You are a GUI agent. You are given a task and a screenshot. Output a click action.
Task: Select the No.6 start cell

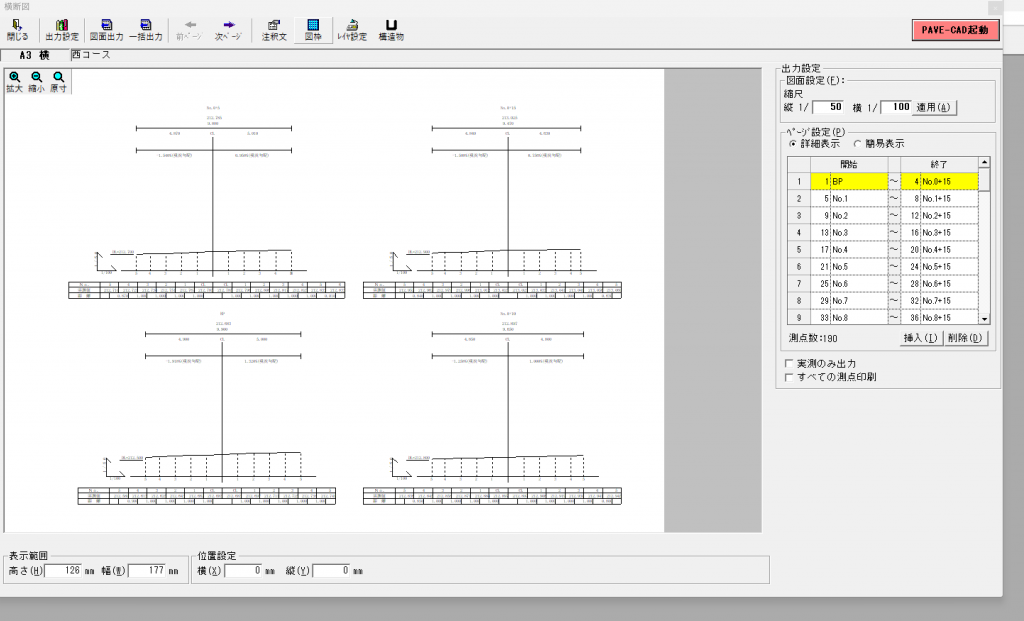click(849, 283)
